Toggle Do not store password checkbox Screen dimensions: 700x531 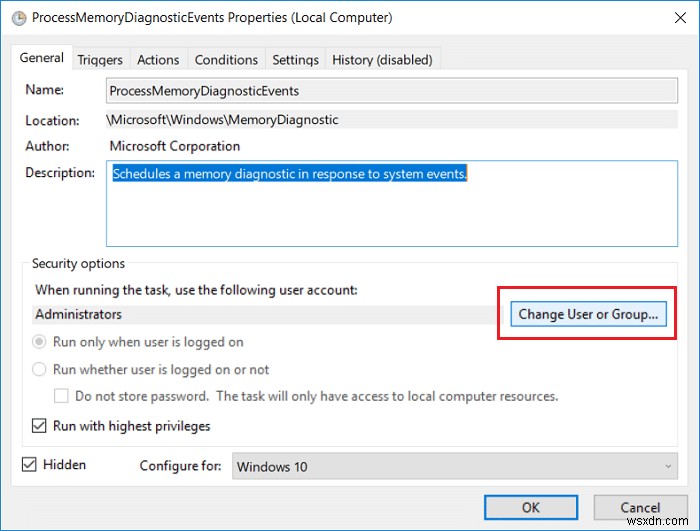tap(61, 396)
